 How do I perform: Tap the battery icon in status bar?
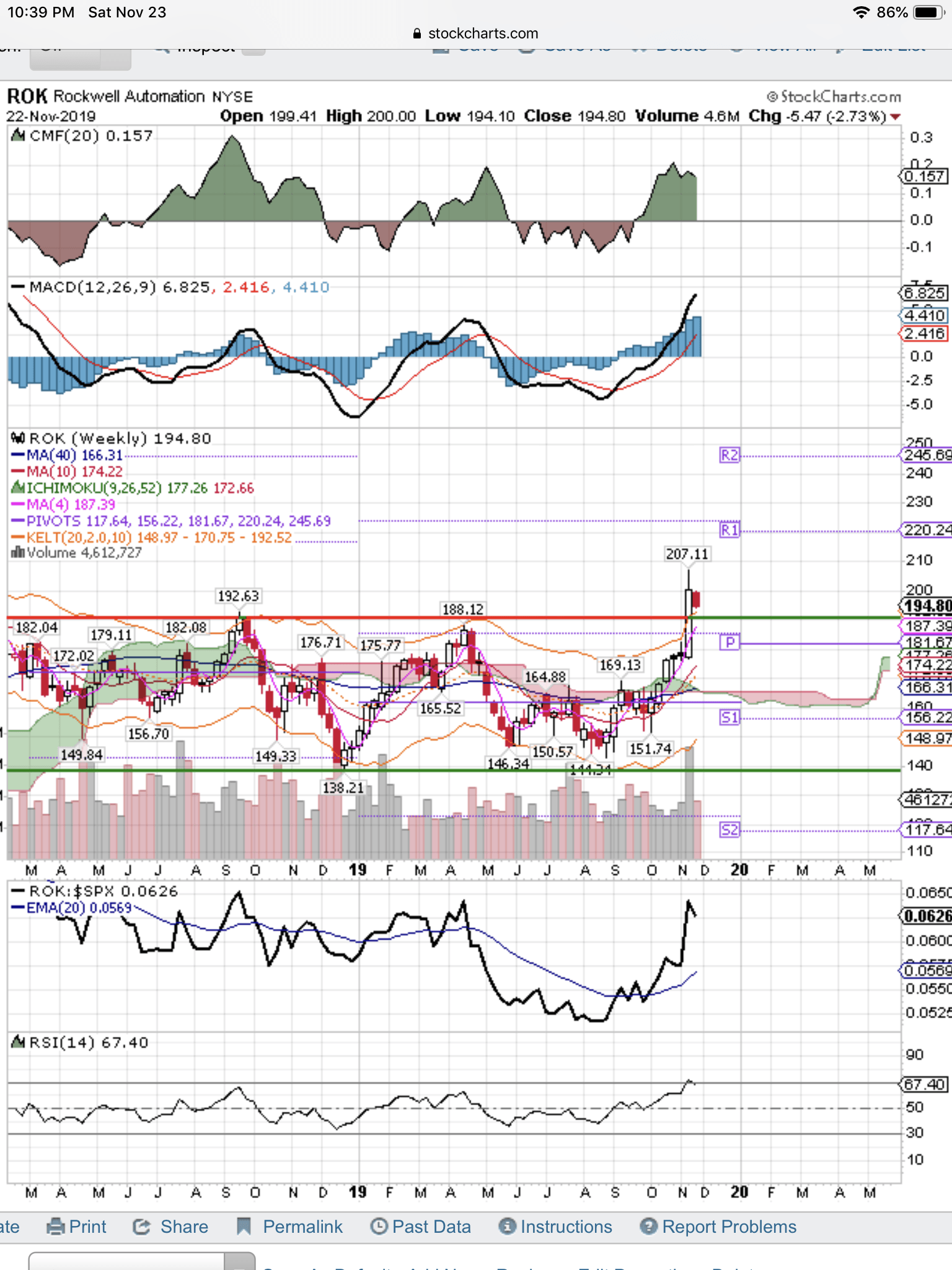[929, 12]
